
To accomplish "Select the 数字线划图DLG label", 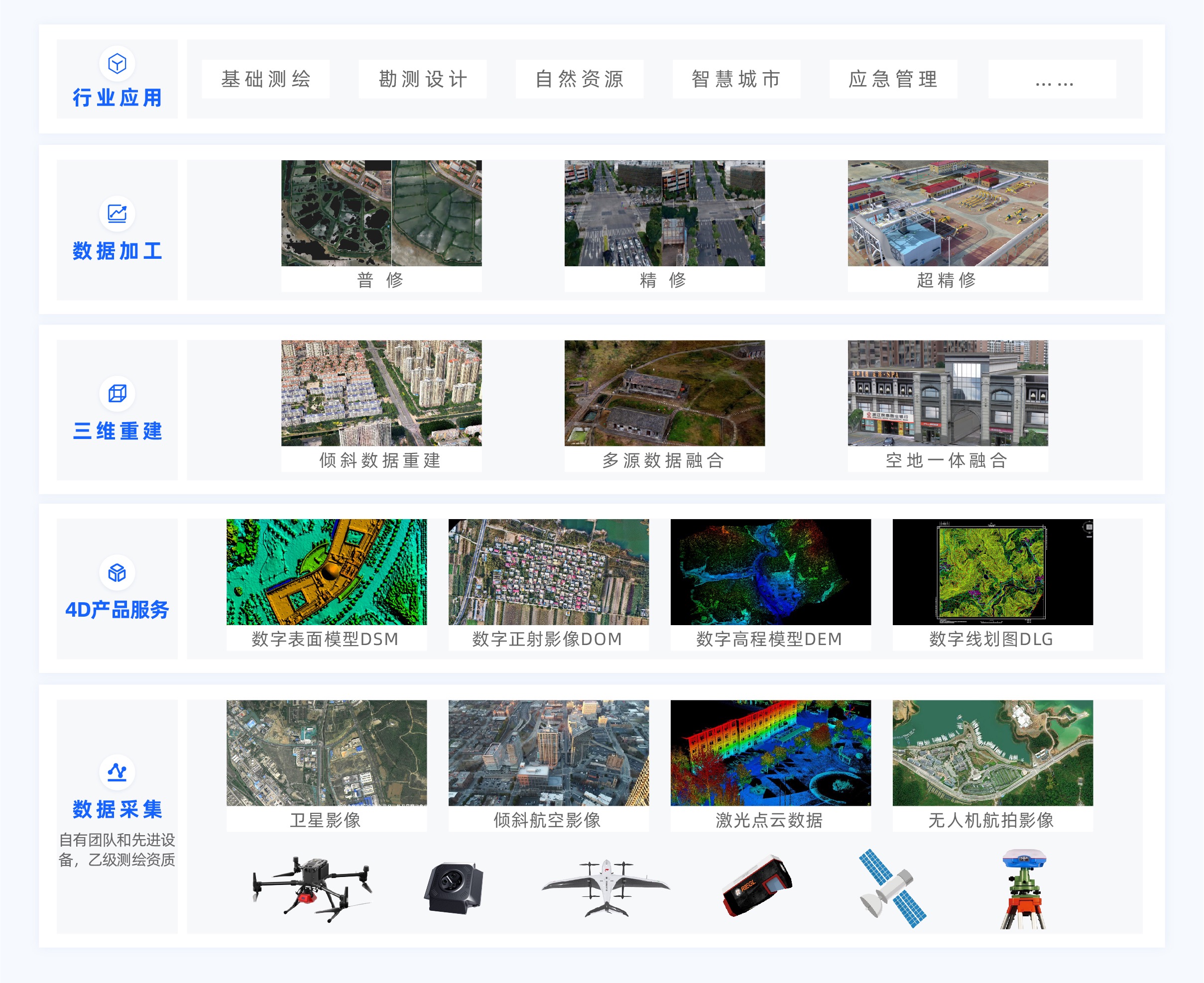I will [991, 639].
